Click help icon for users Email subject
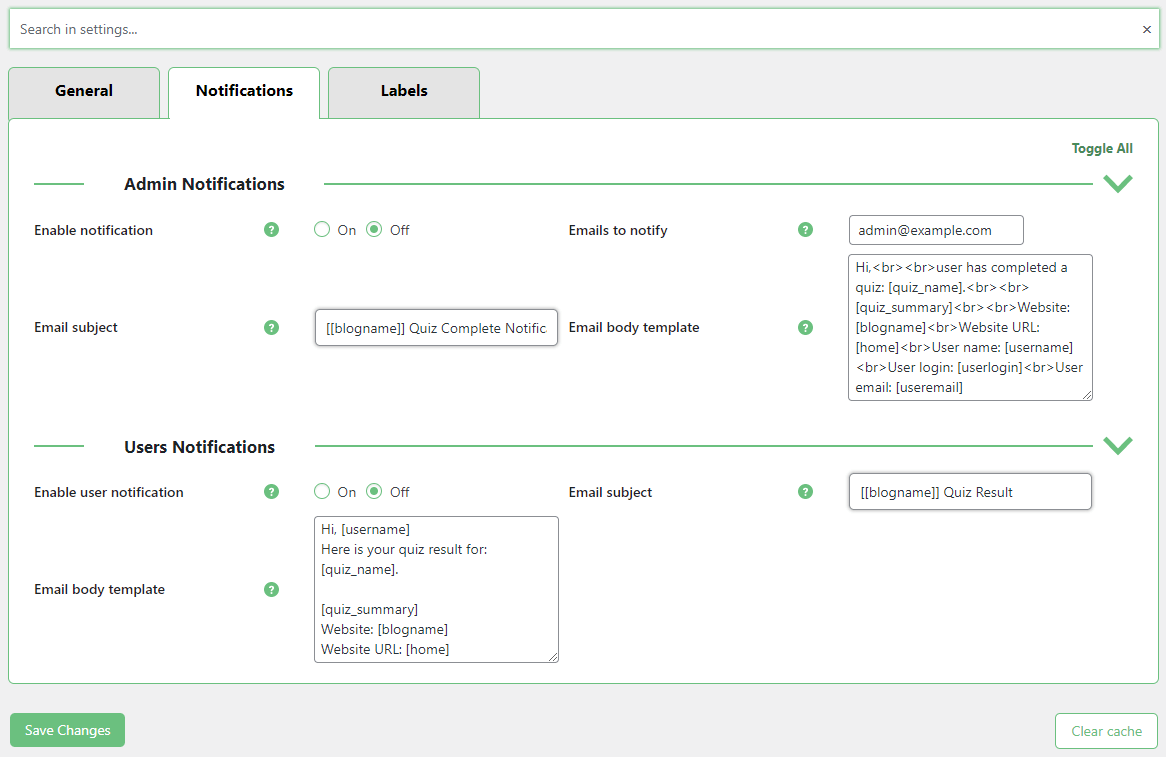 [805, 492]
